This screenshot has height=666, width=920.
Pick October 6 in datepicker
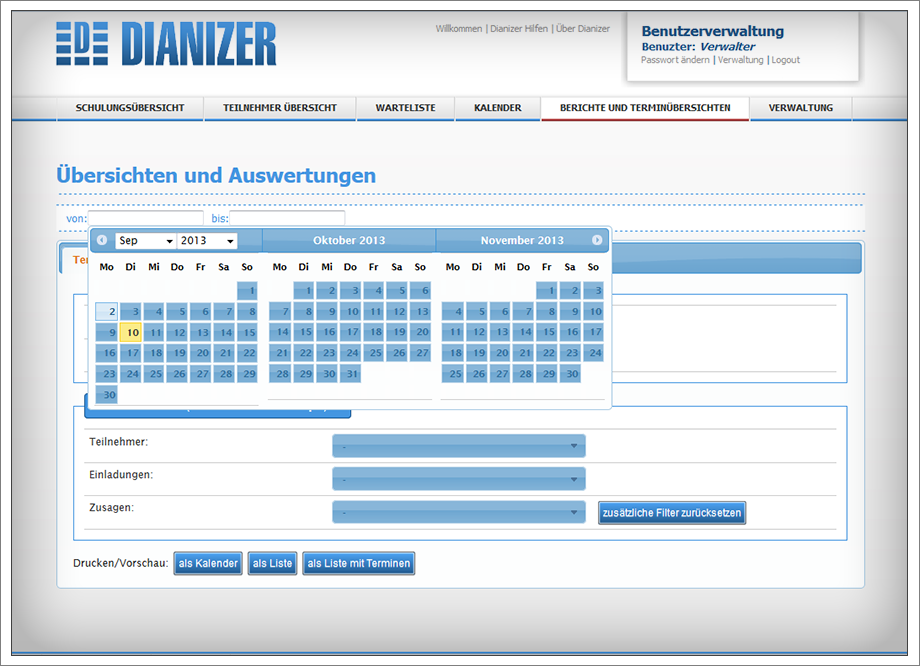coord(420,290)
